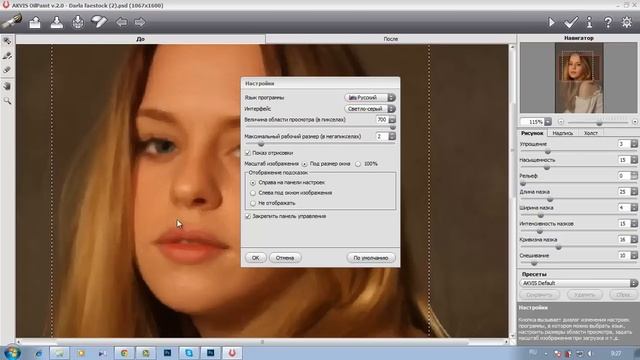The width and height of the screenshot is (640, 360).
Task: Open help question mark icon
Action: pos(608,22)
